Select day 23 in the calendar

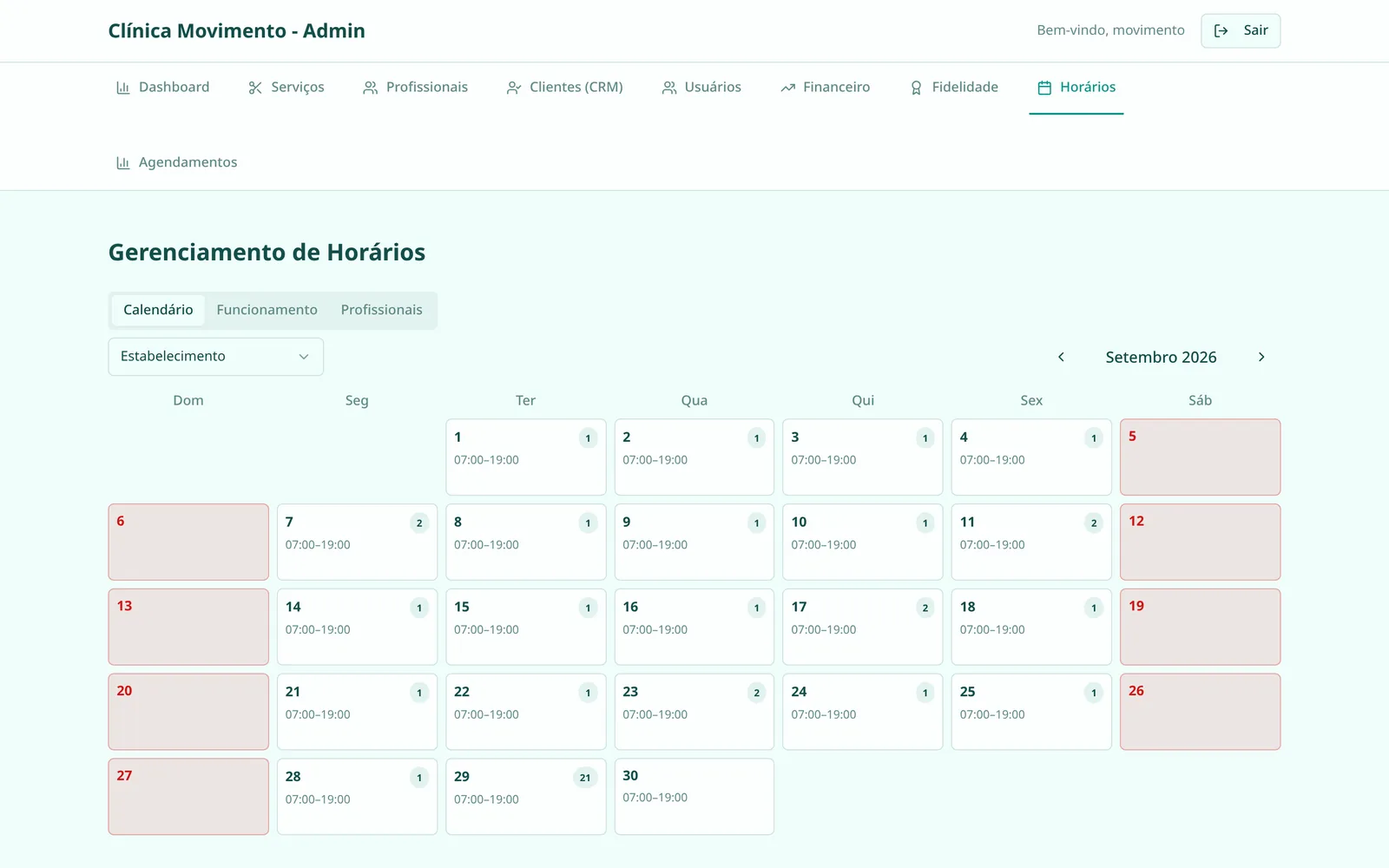click(694, 712)
